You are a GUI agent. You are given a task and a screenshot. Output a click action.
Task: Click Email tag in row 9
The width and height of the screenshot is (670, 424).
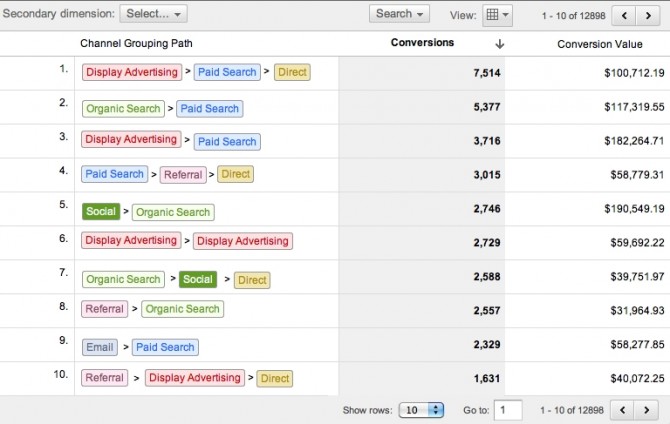[99, 347]
